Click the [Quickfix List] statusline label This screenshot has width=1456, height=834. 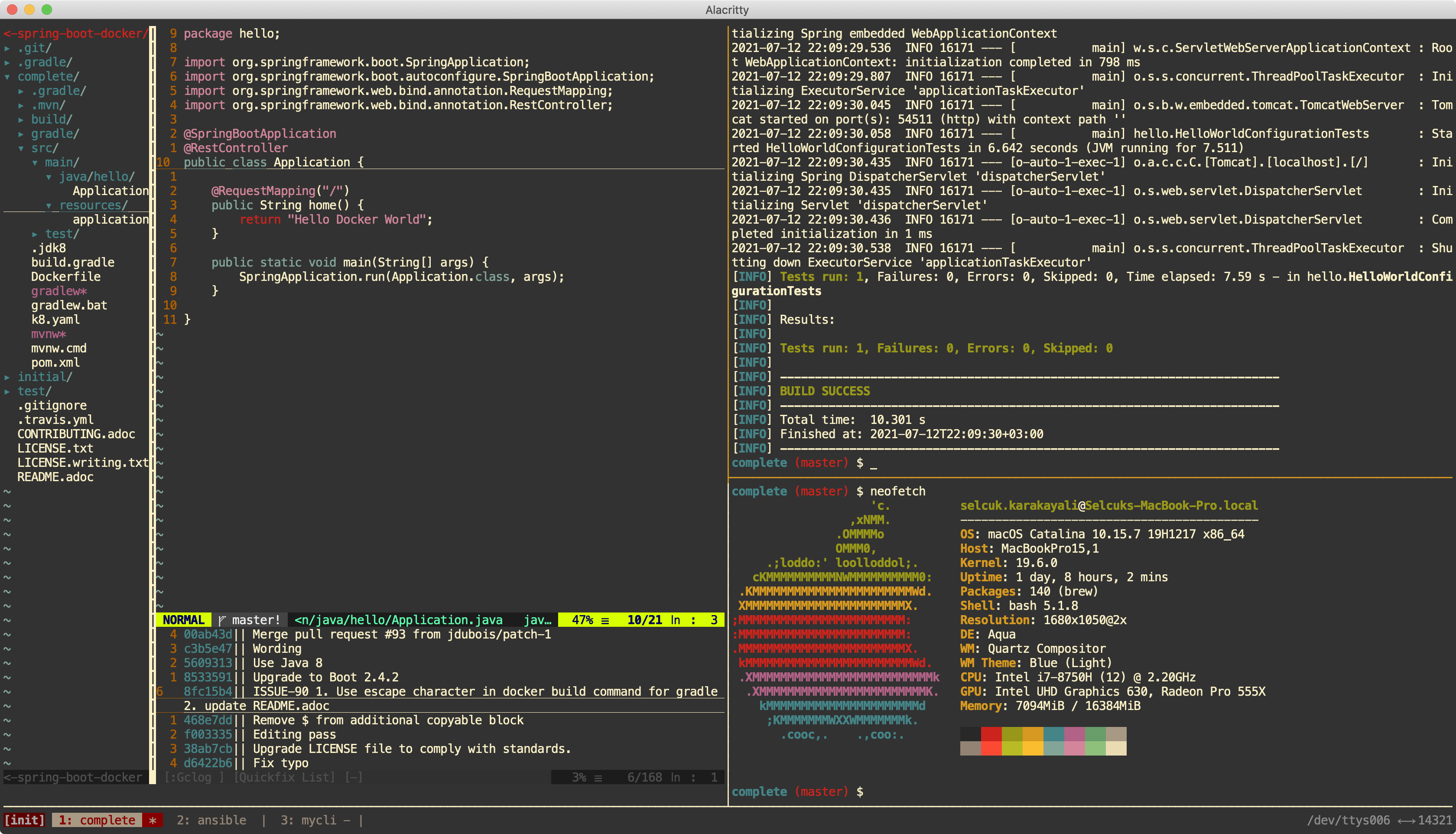[284, 778]
